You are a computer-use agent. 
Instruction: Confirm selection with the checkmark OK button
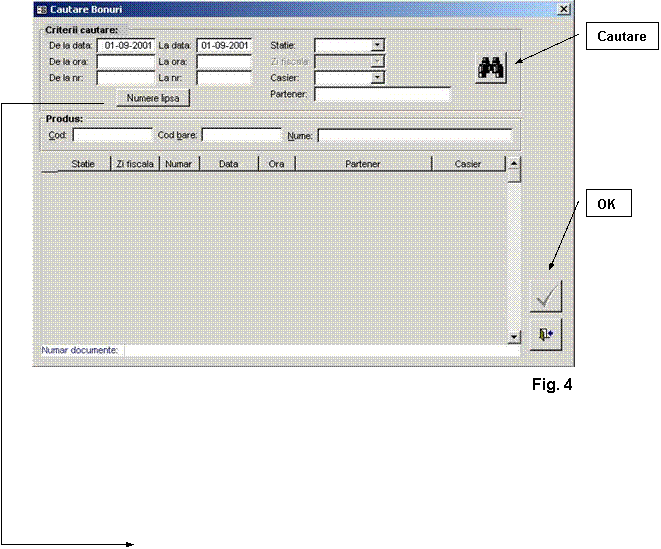pos(546,296)
